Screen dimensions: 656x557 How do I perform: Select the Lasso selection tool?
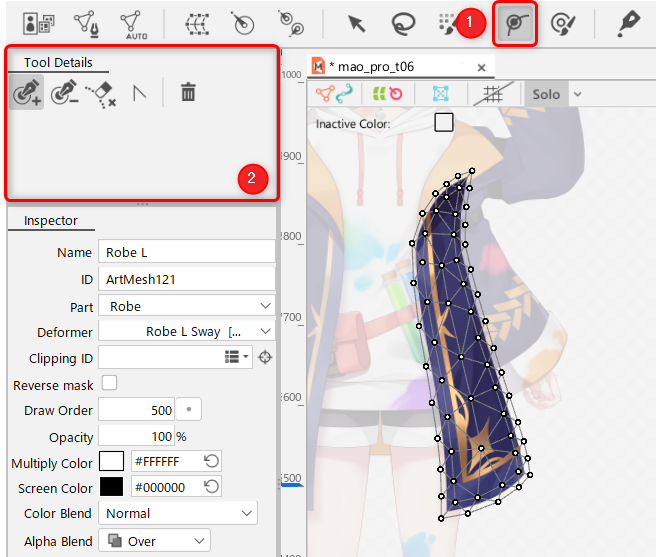[x=403, y=23]
